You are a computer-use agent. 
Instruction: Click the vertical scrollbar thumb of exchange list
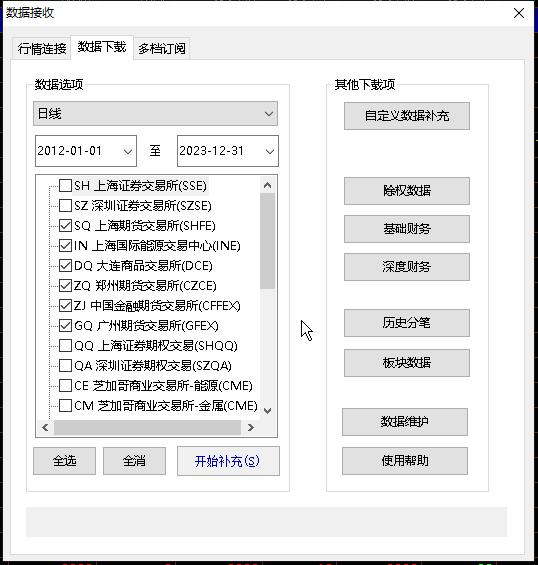tap(267, 241)
